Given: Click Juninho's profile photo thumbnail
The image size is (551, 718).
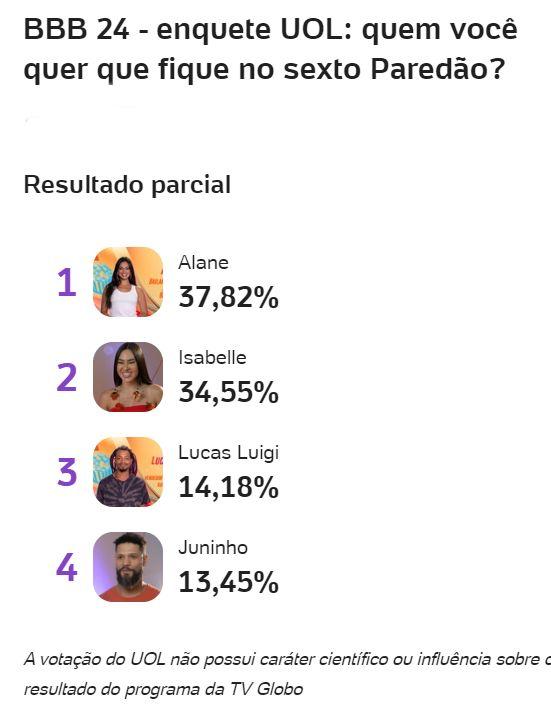Looking at the screenshot, I should (x=128, y=566).
